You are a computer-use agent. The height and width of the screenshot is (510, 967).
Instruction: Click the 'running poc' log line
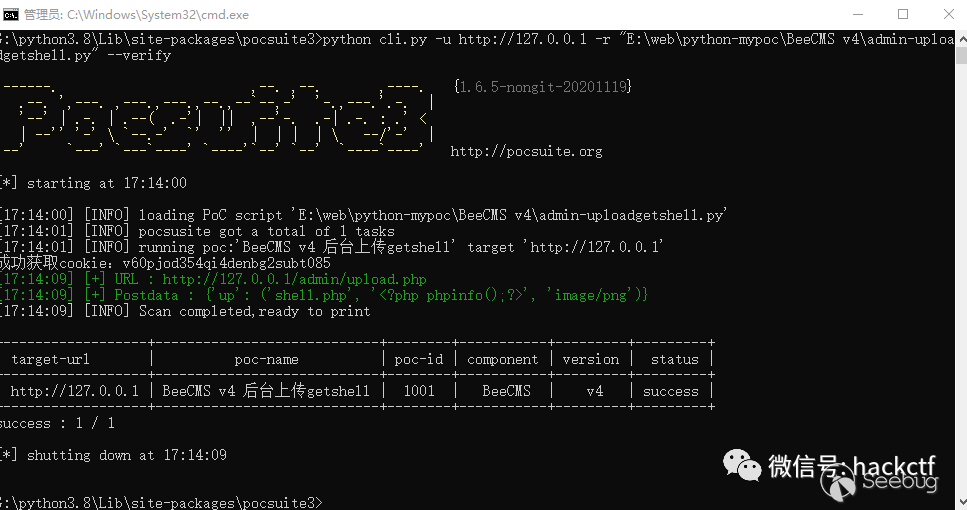click(x=332, y=247)
